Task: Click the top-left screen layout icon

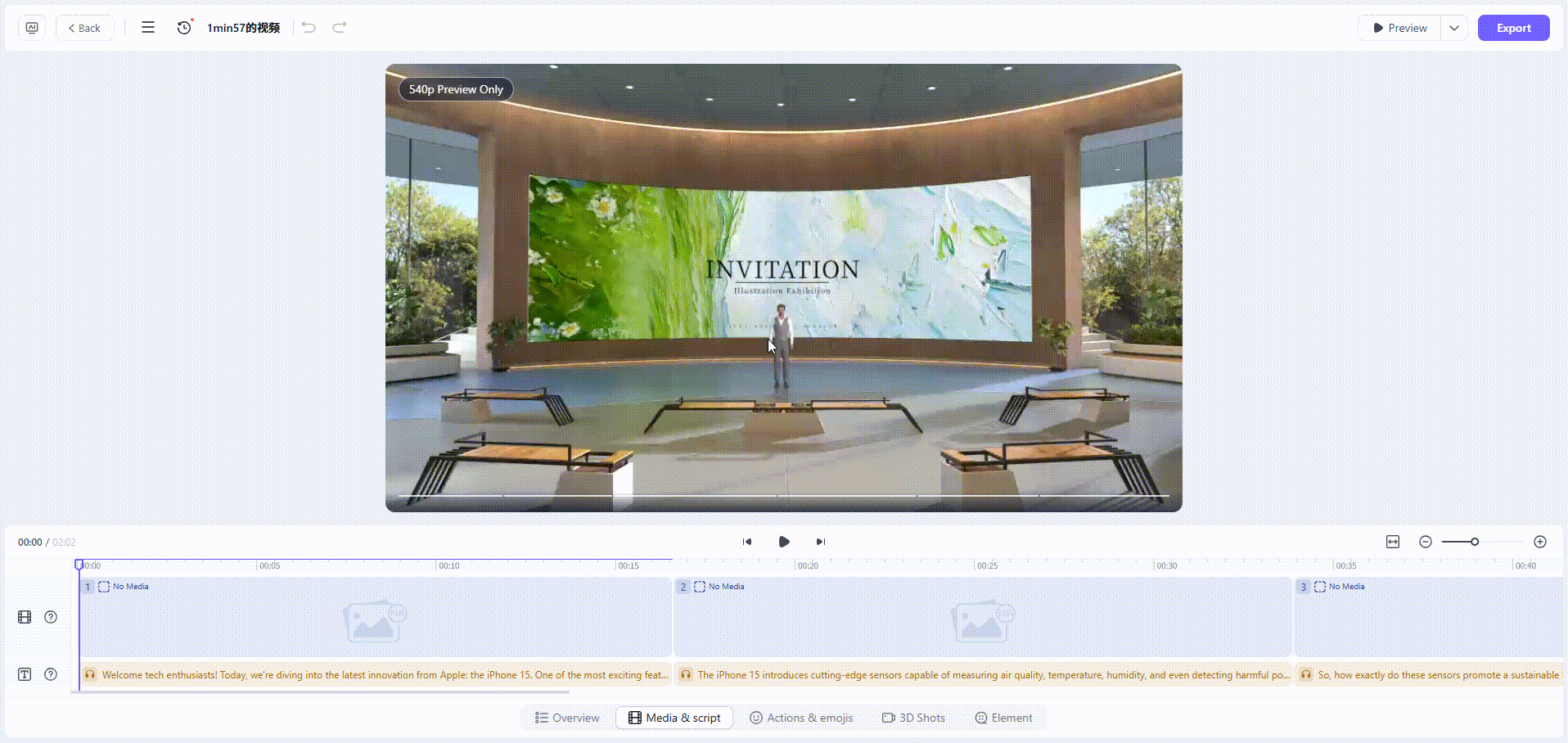Action: point(32,28)
